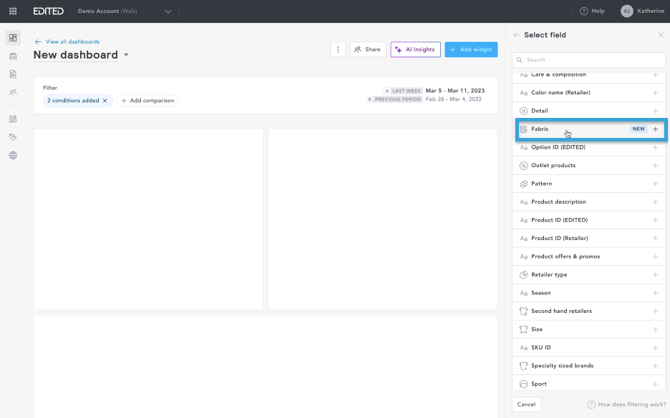670x418 pixels.
Task: Open the apps grid menu icon
Action: point(13,11)
